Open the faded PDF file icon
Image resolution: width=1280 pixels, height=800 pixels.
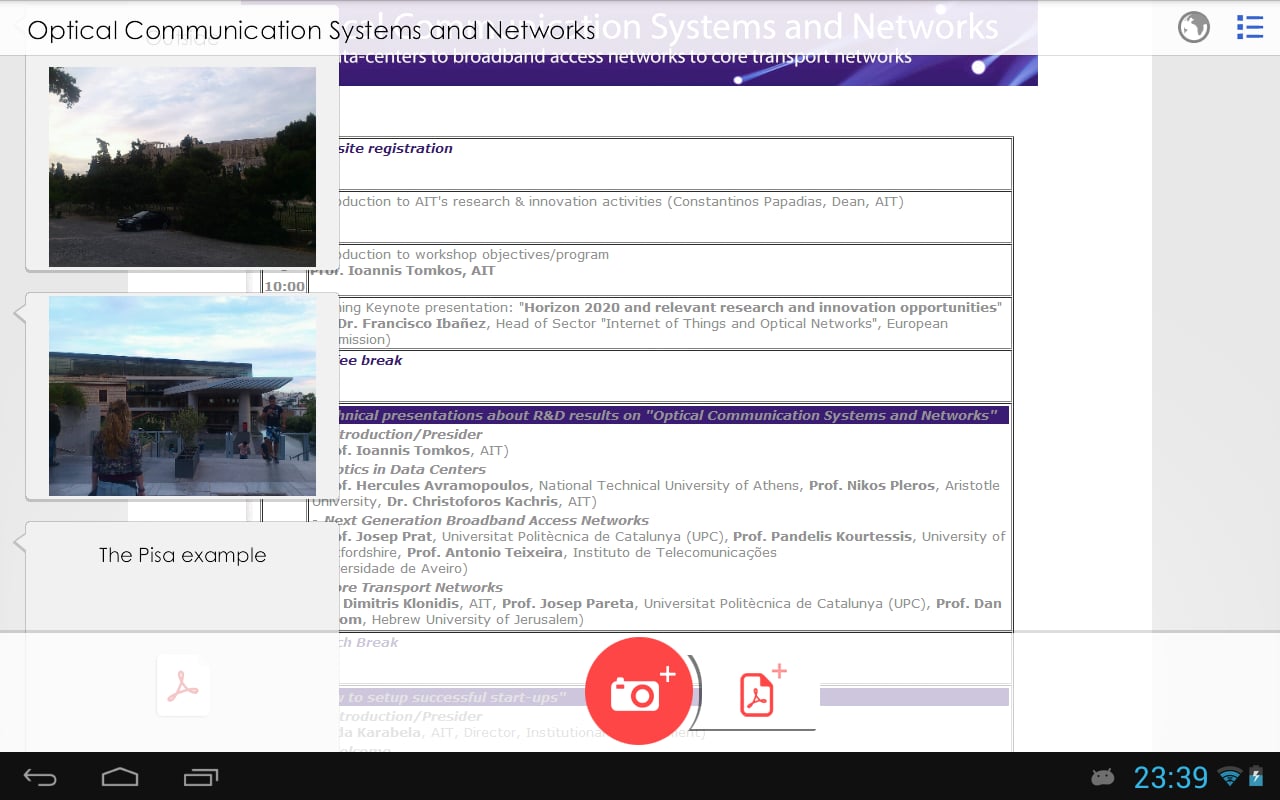click(183, 686)
